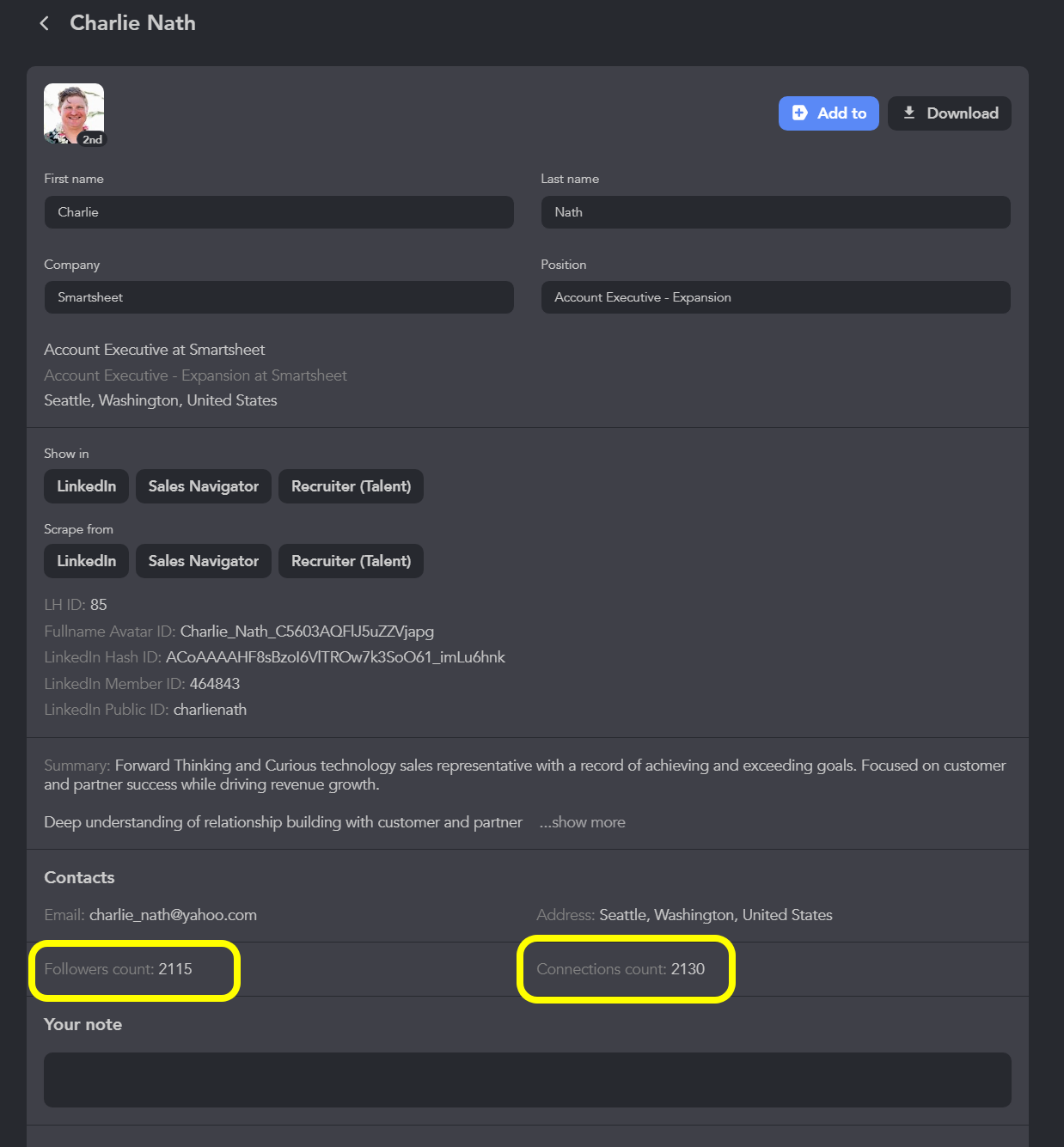
Task: Show profile in Sales Navigator
Action: click(204, 486)
